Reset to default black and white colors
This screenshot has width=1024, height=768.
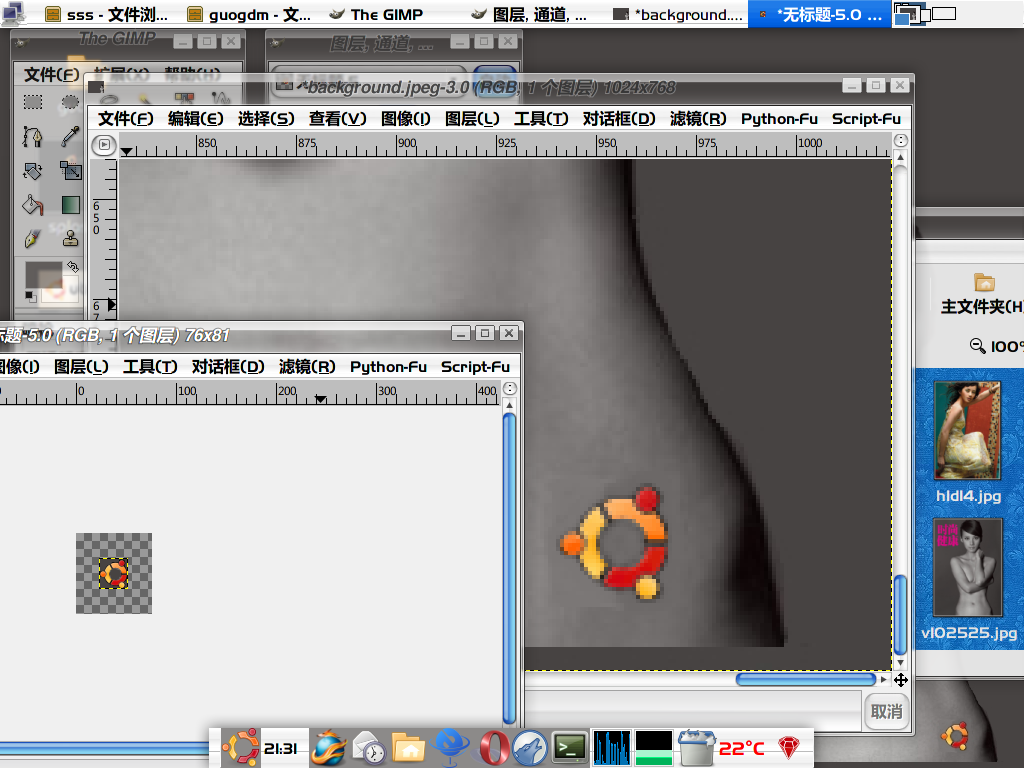click(31, 297)
